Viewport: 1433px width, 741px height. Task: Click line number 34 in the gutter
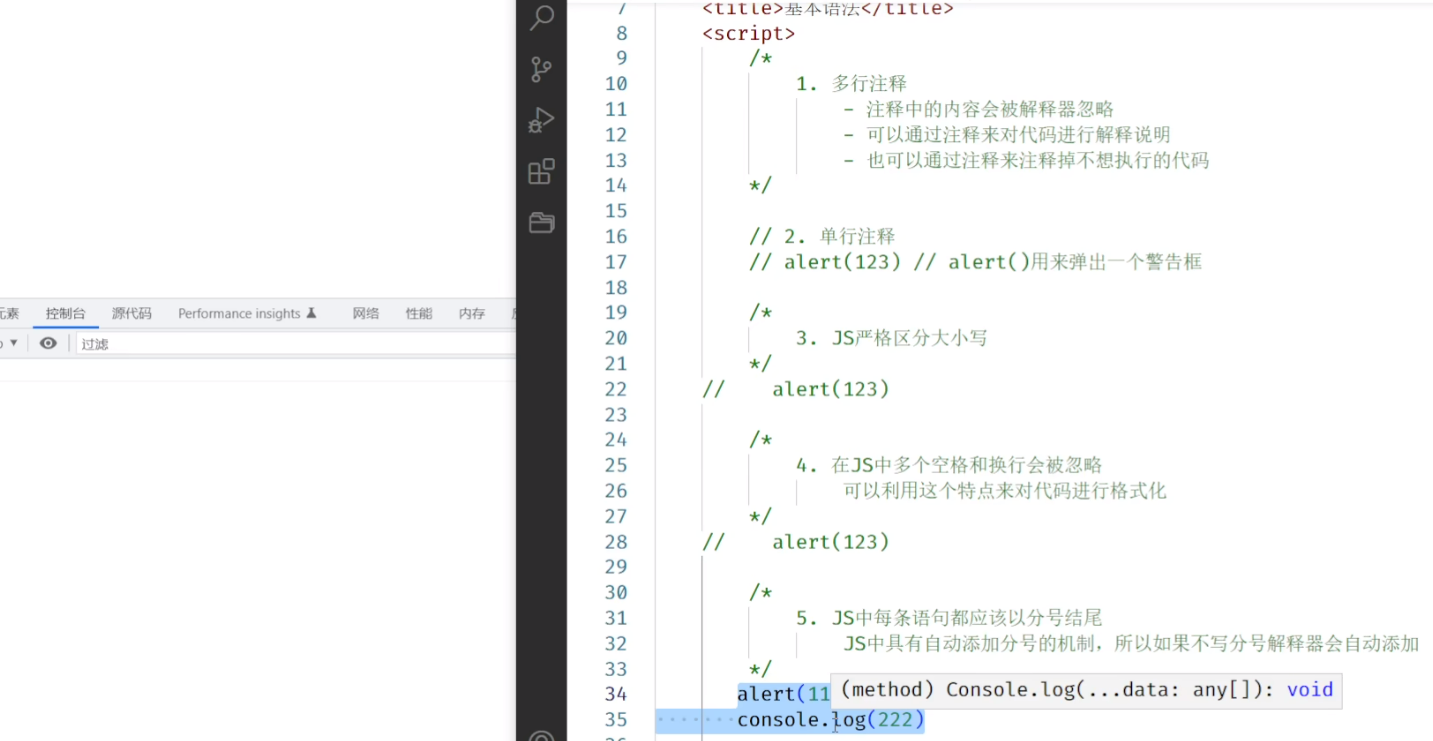[616, 694]
